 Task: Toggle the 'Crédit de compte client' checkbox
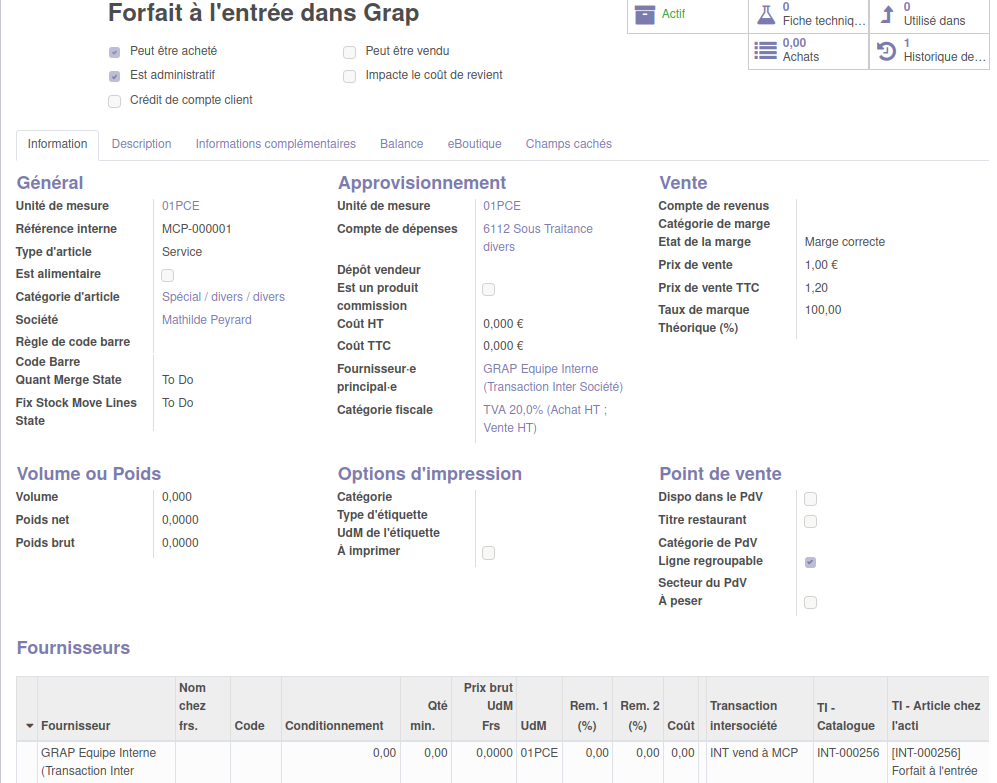point(114,101)
